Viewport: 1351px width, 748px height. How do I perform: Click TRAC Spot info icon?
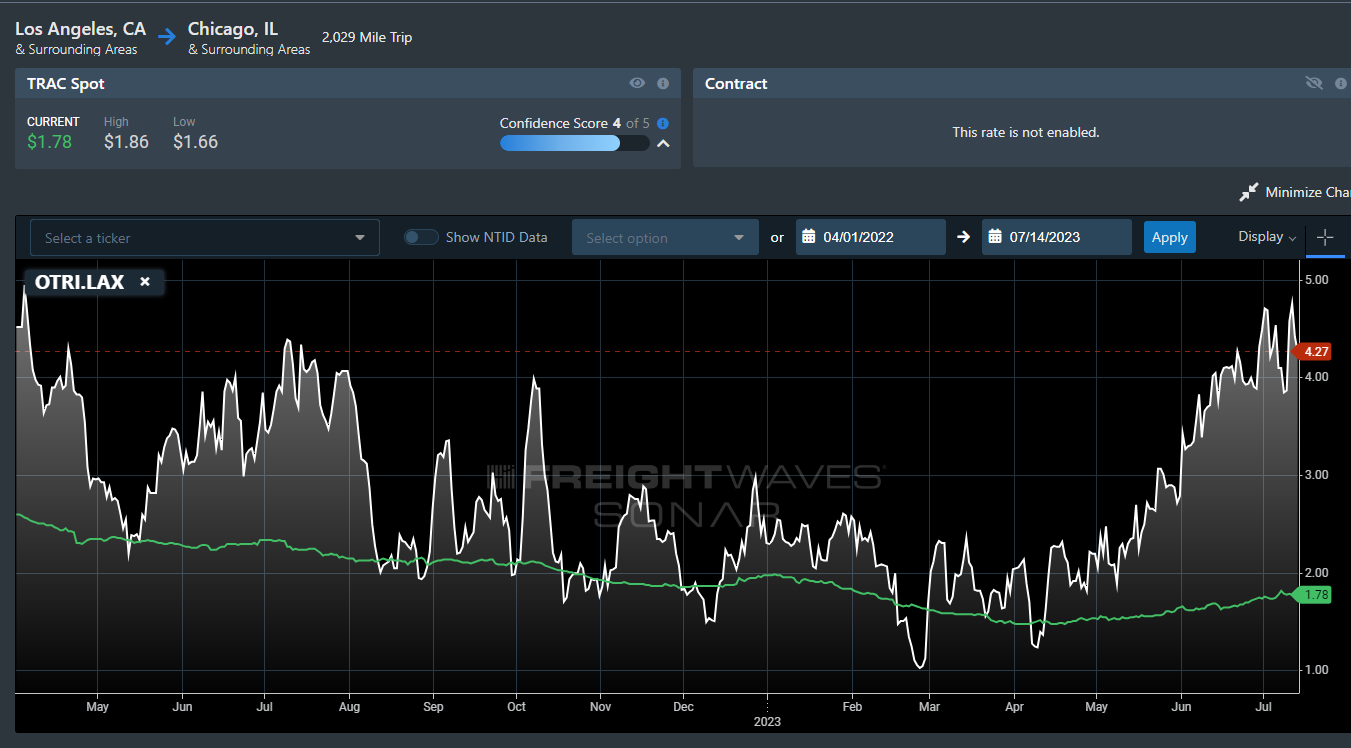click(x=663, y=84)
